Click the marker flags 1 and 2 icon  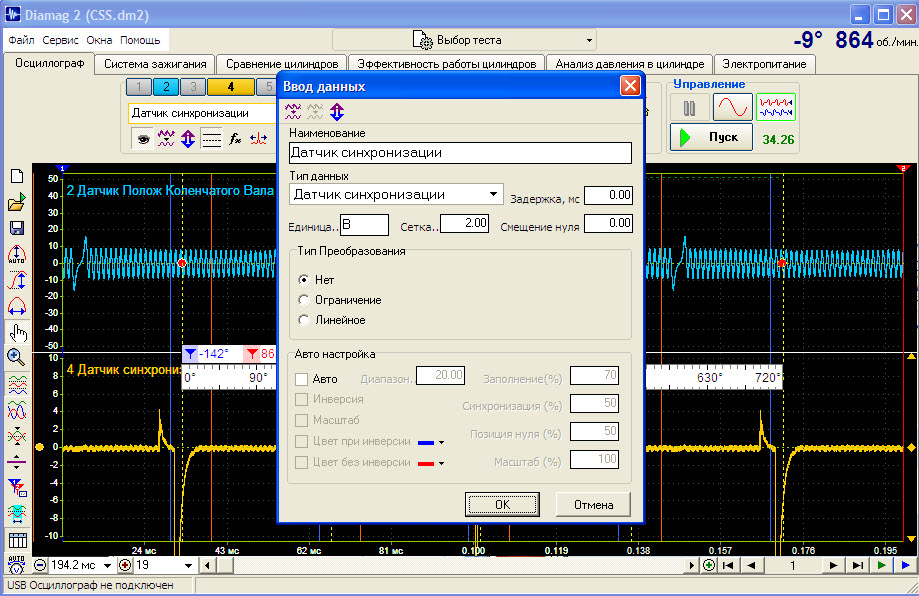(x=17, y=488)
